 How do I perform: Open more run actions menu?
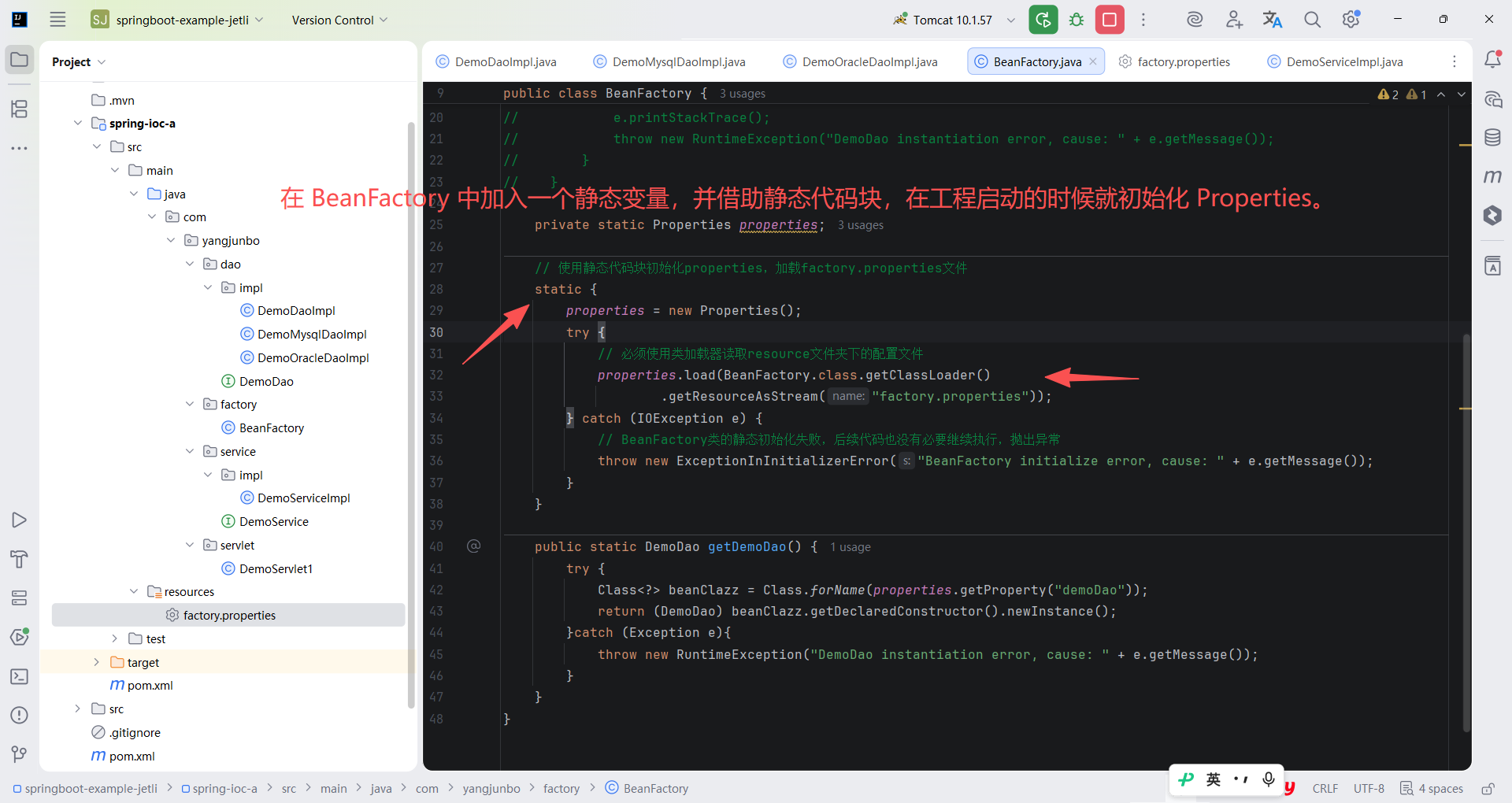(1143, 20)
